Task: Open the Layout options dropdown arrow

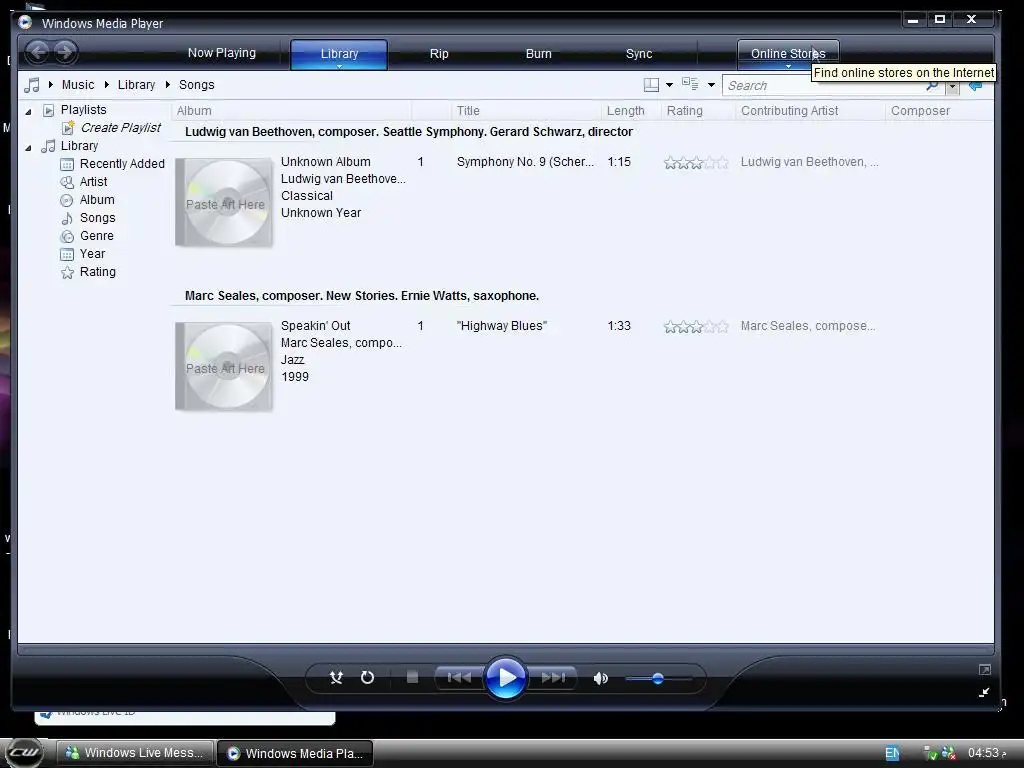Action: pyautogui.click(x=669, y=85)
